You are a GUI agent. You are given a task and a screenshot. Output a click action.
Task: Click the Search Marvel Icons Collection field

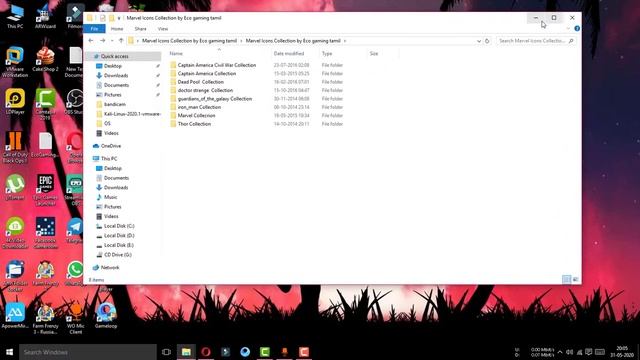[536, 41]
